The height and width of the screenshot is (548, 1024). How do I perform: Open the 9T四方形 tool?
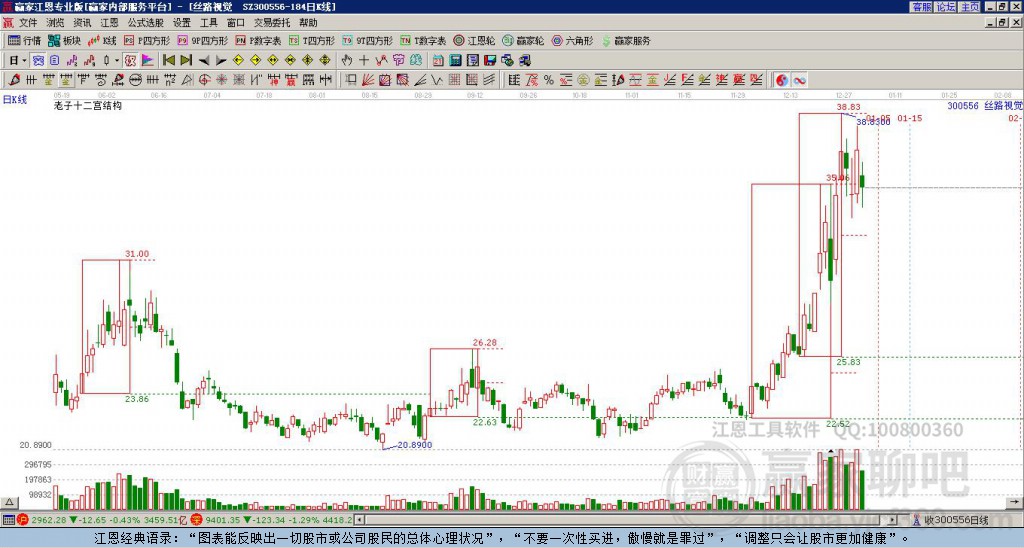(368, 40)
